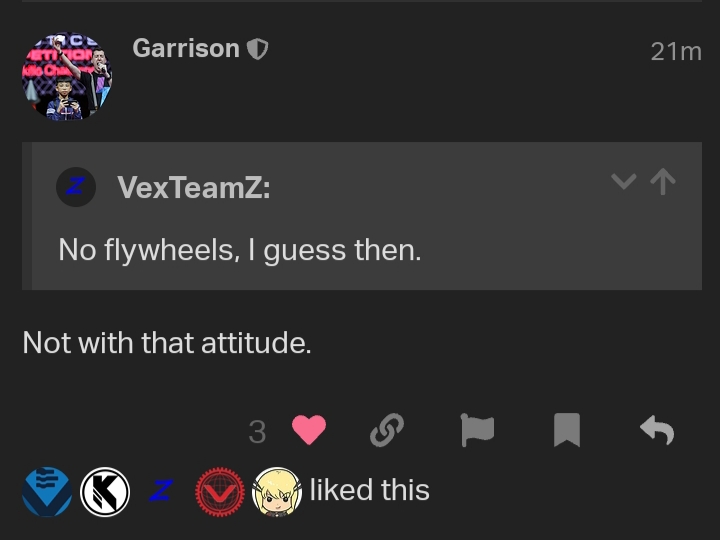The image size is (720, 540).
Task: Reply to Garrison's post
Action: (x=657, y=431)
